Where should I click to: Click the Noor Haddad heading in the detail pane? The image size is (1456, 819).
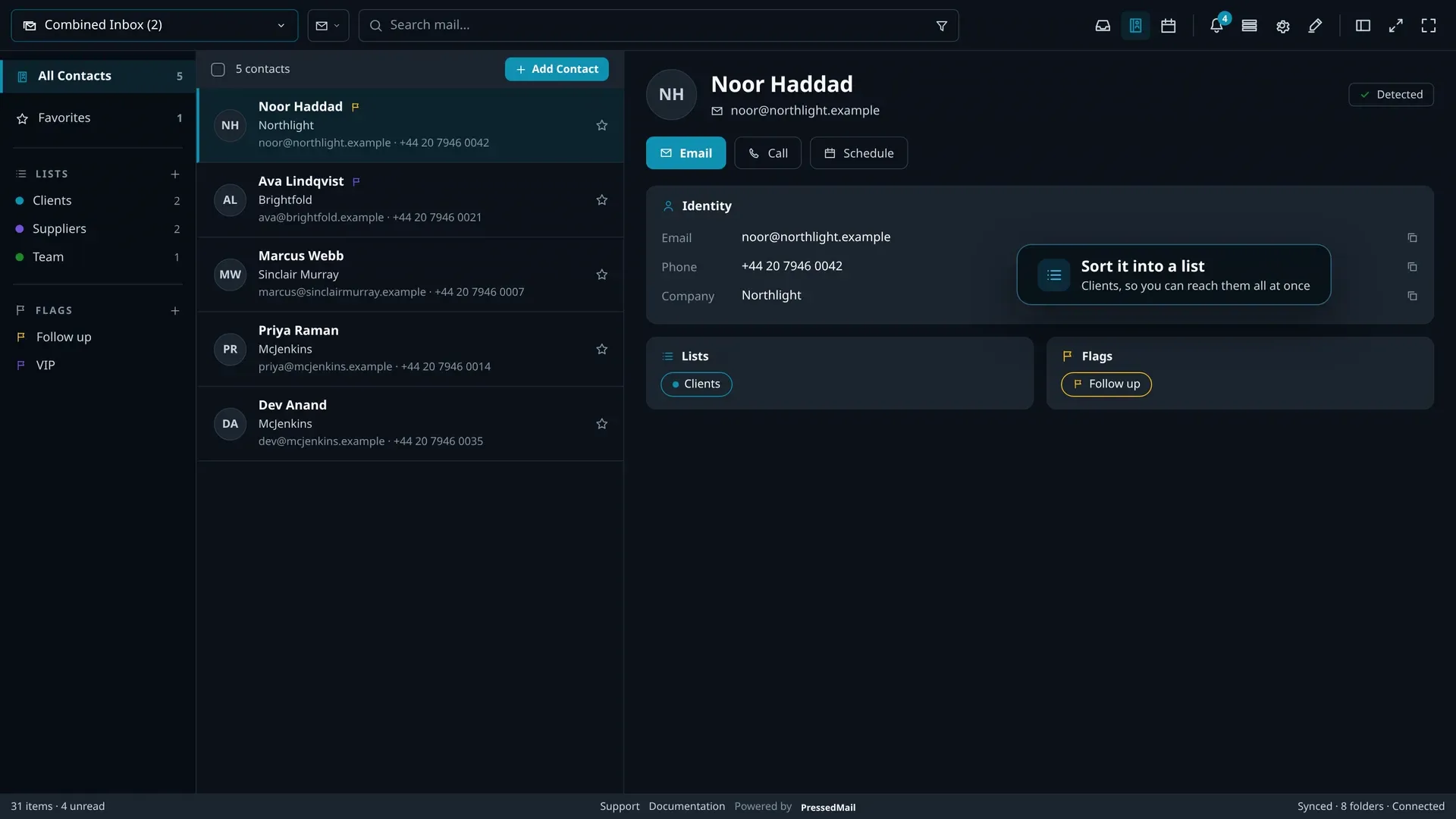(782, 84)
